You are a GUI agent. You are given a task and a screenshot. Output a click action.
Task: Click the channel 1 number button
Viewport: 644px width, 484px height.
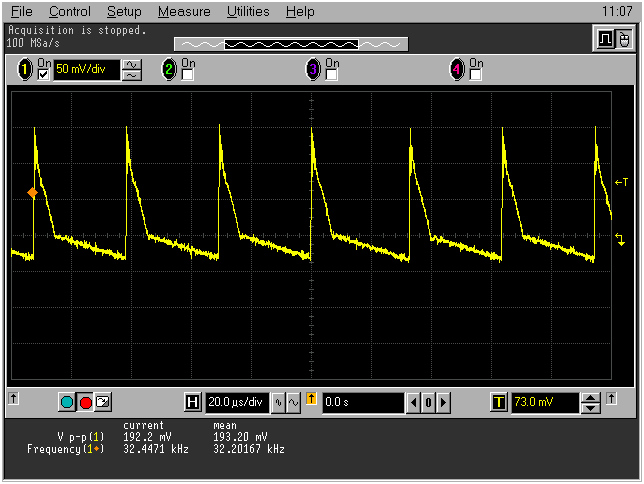tap(25, 69)
